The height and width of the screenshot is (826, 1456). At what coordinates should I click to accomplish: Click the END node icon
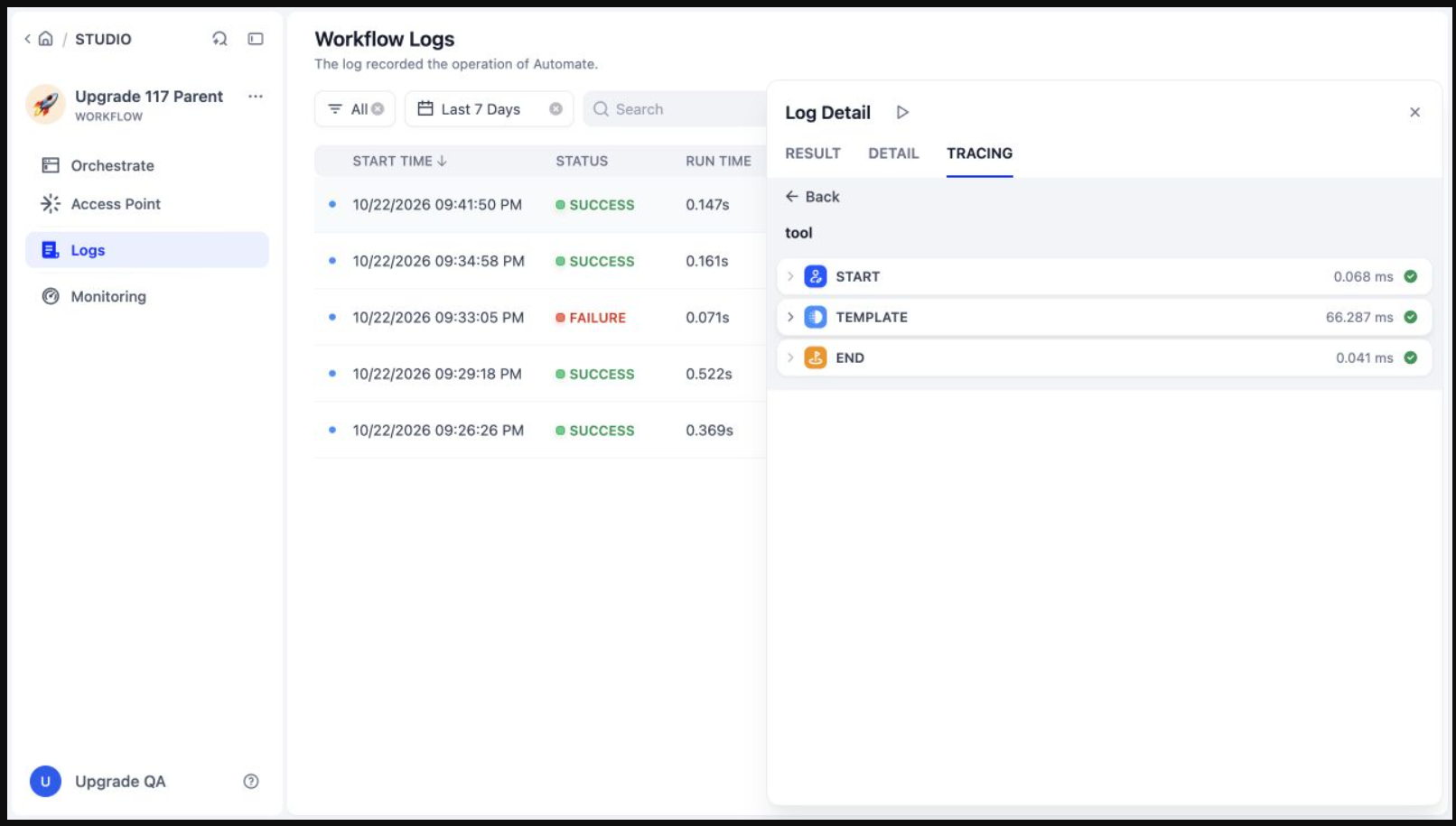coord(816,357)
